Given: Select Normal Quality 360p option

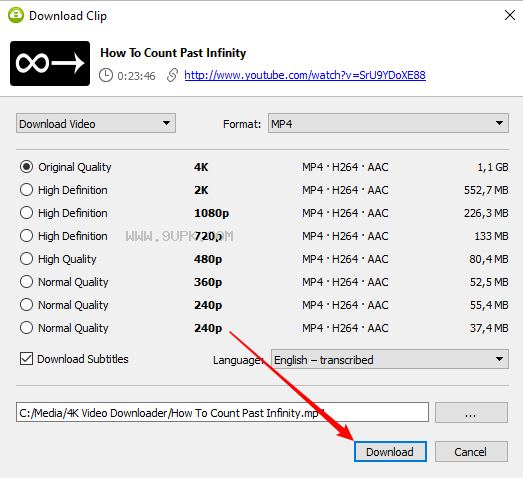Looking at the screenshot, I should pyautogui.click(x=26, y=282).
